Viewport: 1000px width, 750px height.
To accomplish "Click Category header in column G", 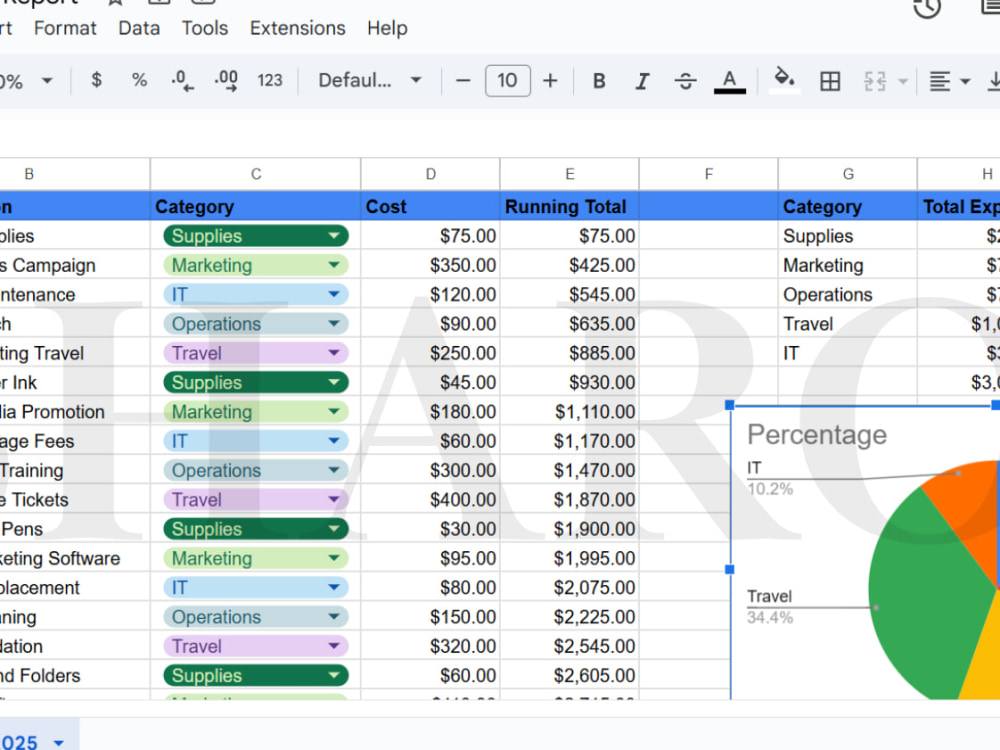I will point(848,207).
